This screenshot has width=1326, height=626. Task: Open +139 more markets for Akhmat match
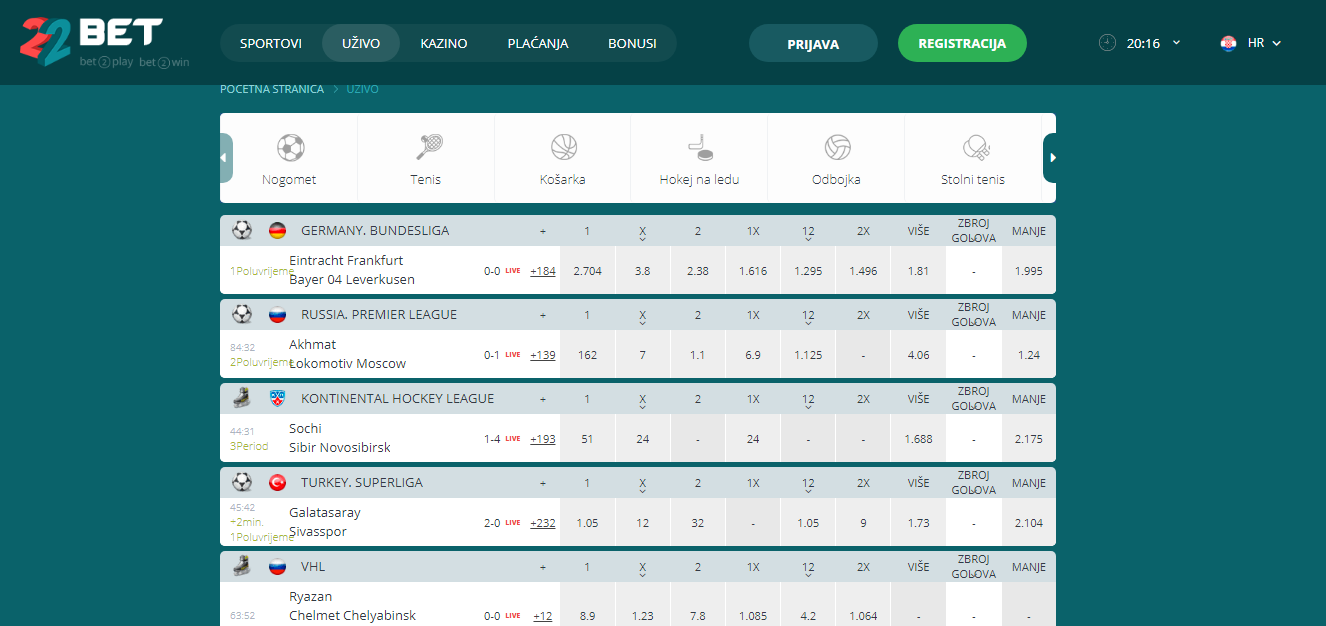543,355
